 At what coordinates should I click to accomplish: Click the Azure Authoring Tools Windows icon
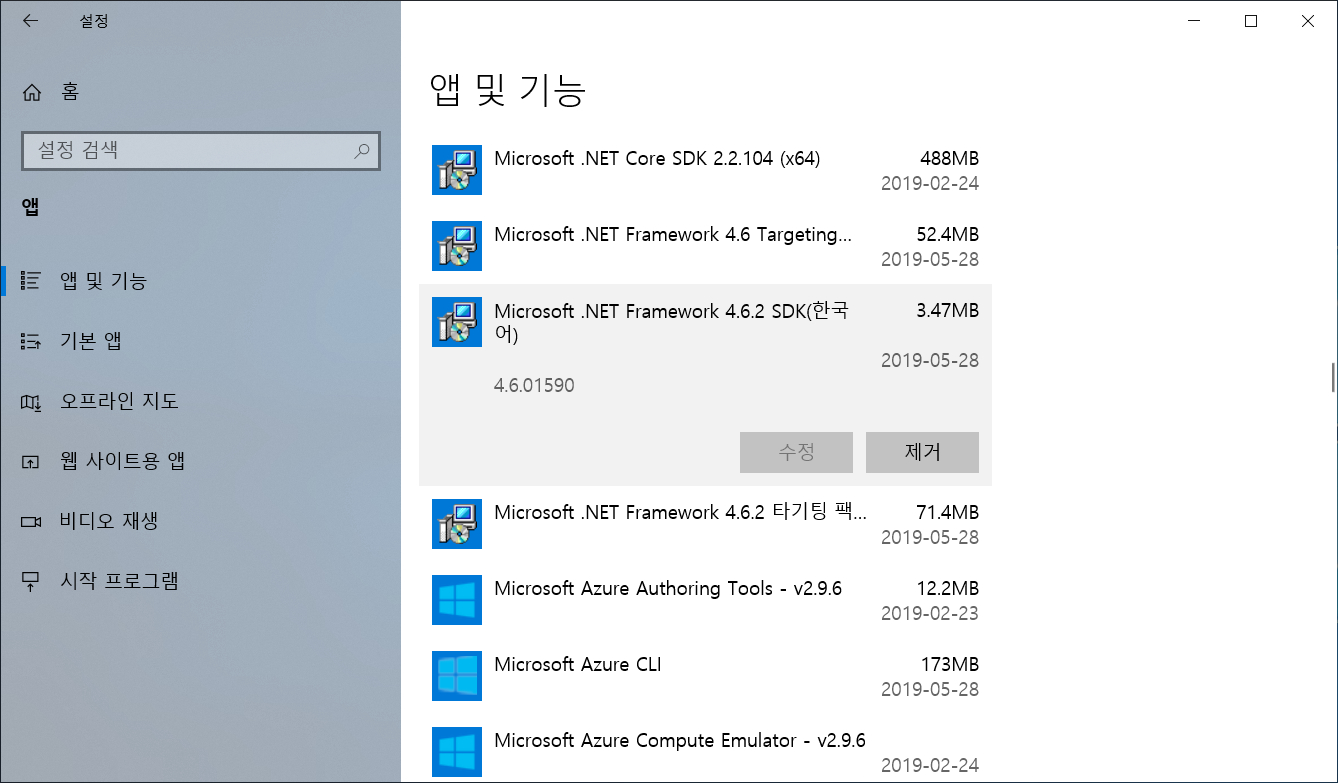click(x=457, y=600)
